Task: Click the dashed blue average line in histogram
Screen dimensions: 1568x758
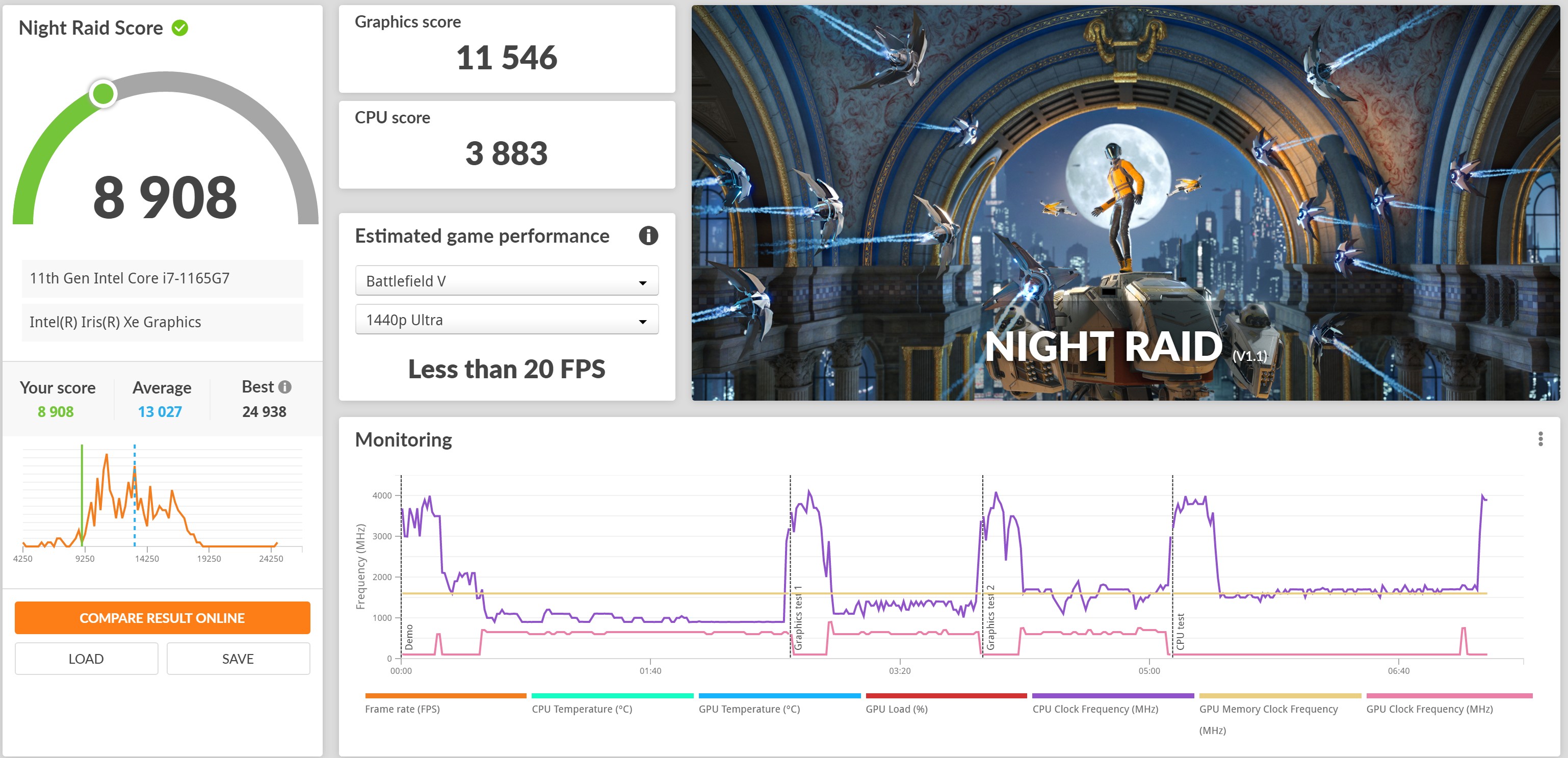Action: (x=135, y=495)
